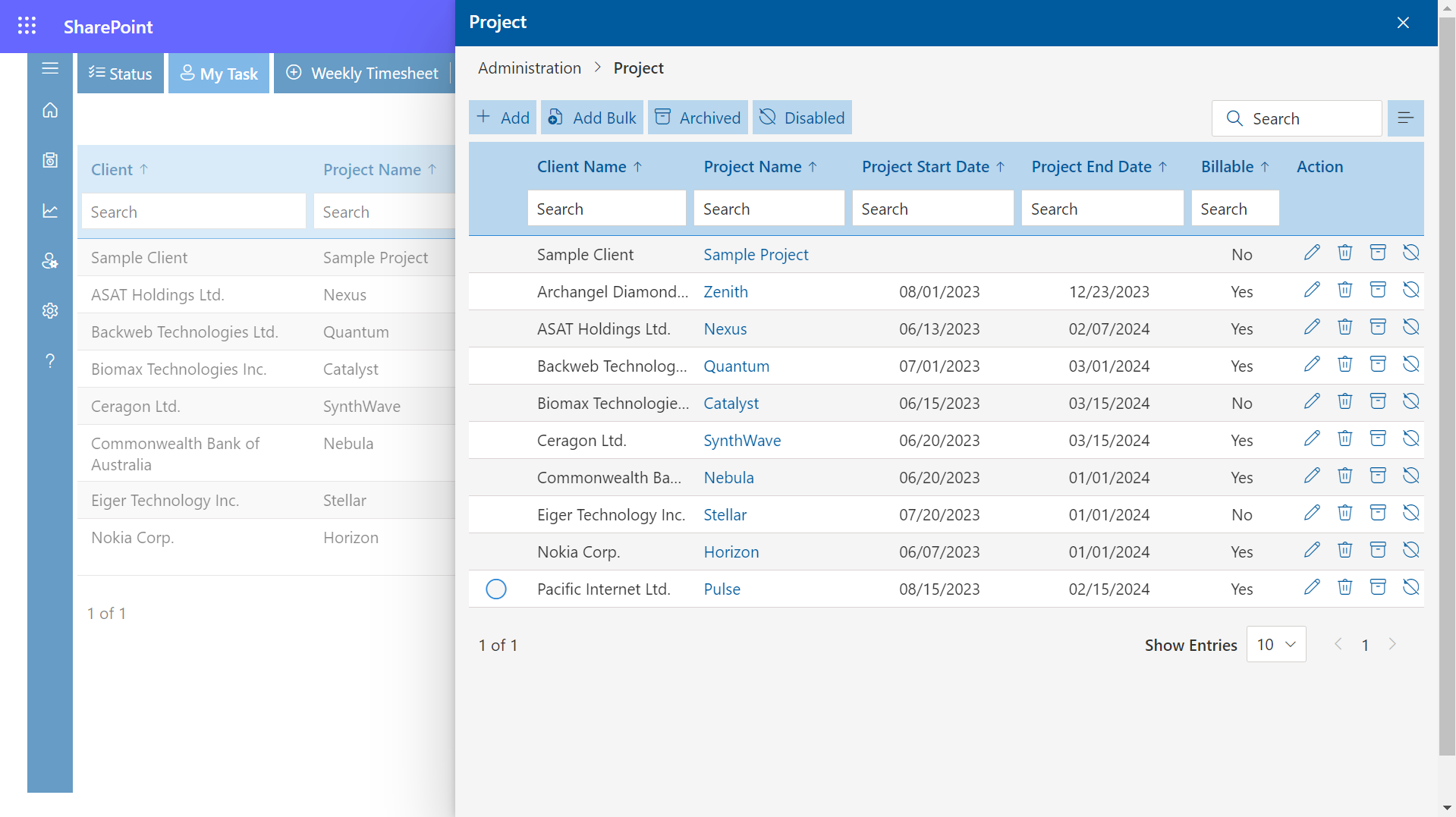Click the vertical scrollbar on right edge
Screen dimensions: 1456x817
pos(1447,387)
